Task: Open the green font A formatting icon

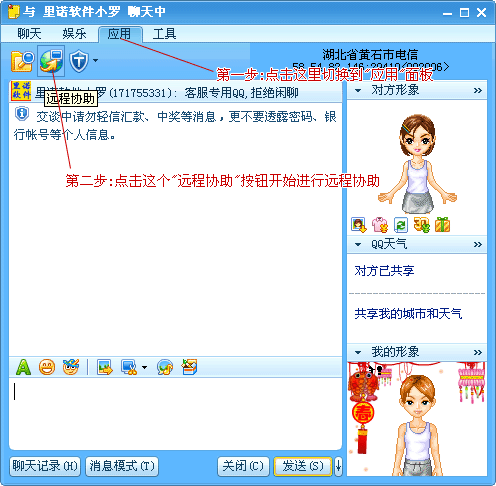Action: tap(23, 367)
